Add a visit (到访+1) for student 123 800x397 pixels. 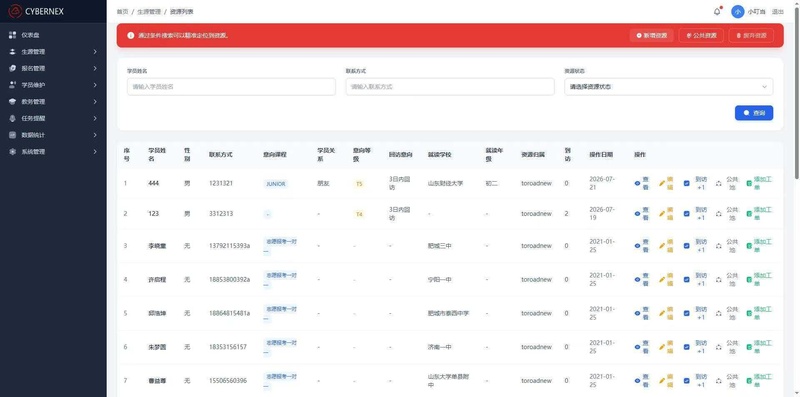point(695,214)
